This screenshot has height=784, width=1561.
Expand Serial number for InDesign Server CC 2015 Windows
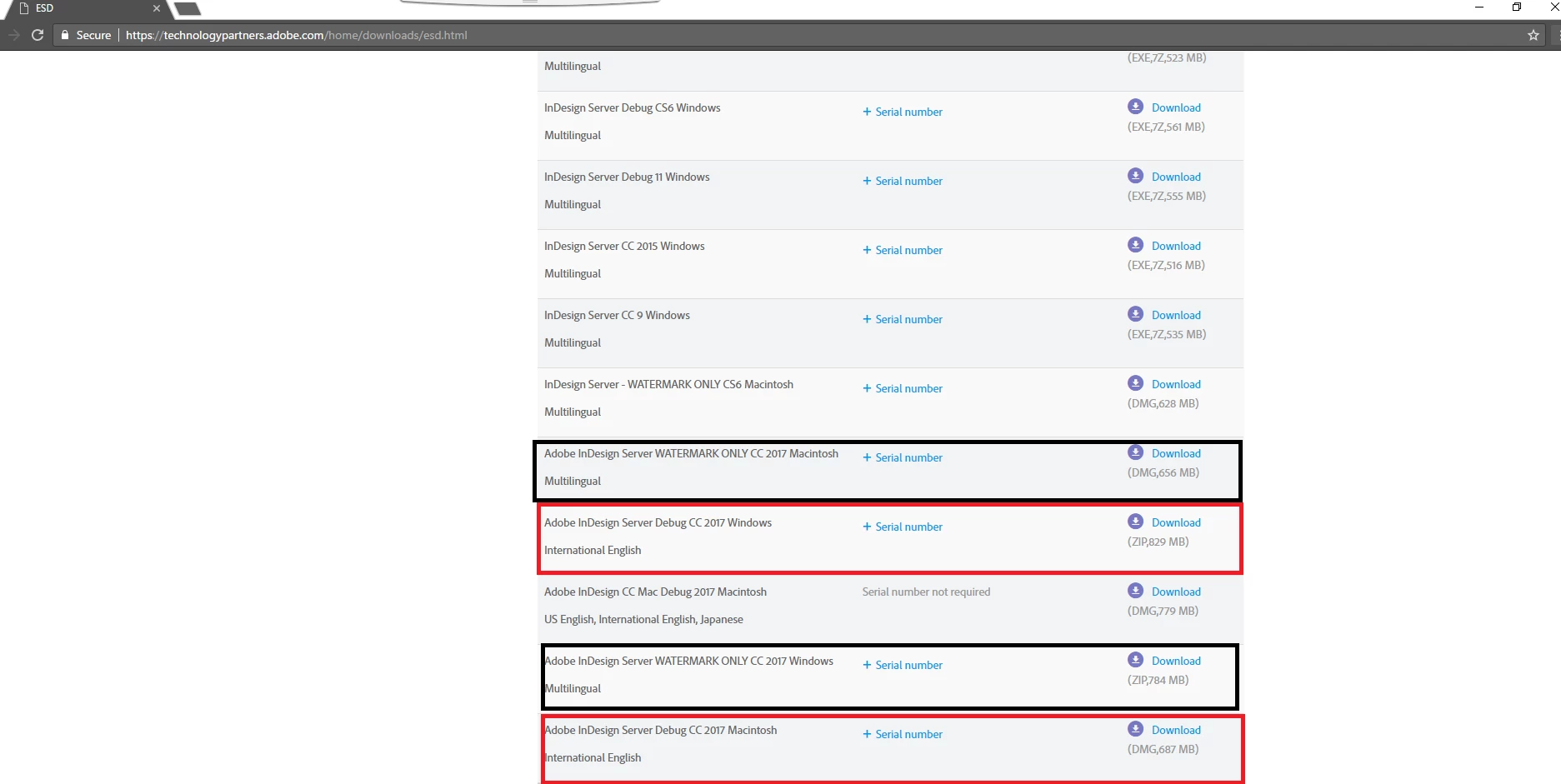click(903, 250)
